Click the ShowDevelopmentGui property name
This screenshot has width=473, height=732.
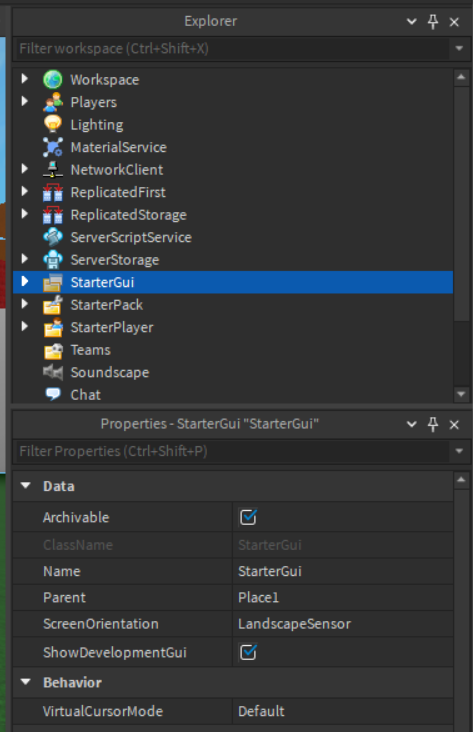point(115,652)
